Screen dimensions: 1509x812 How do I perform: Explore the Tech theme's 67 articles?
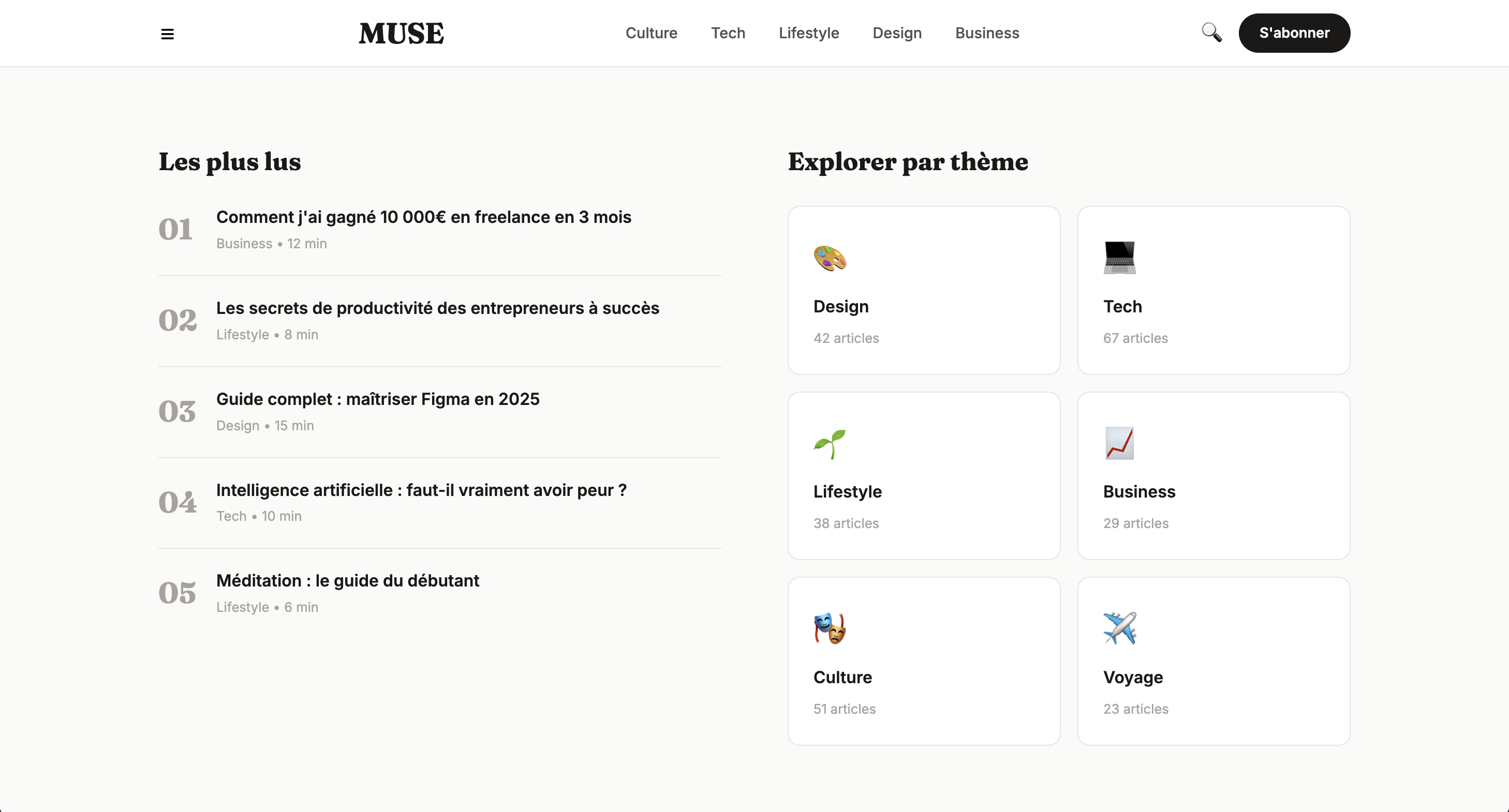(x=1212, y=291)
